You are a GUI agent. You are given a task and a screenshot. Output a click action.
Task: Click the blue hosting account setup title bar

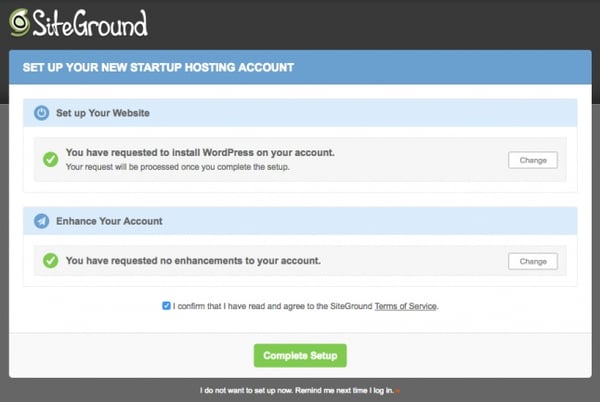click(x=300, y=68)
